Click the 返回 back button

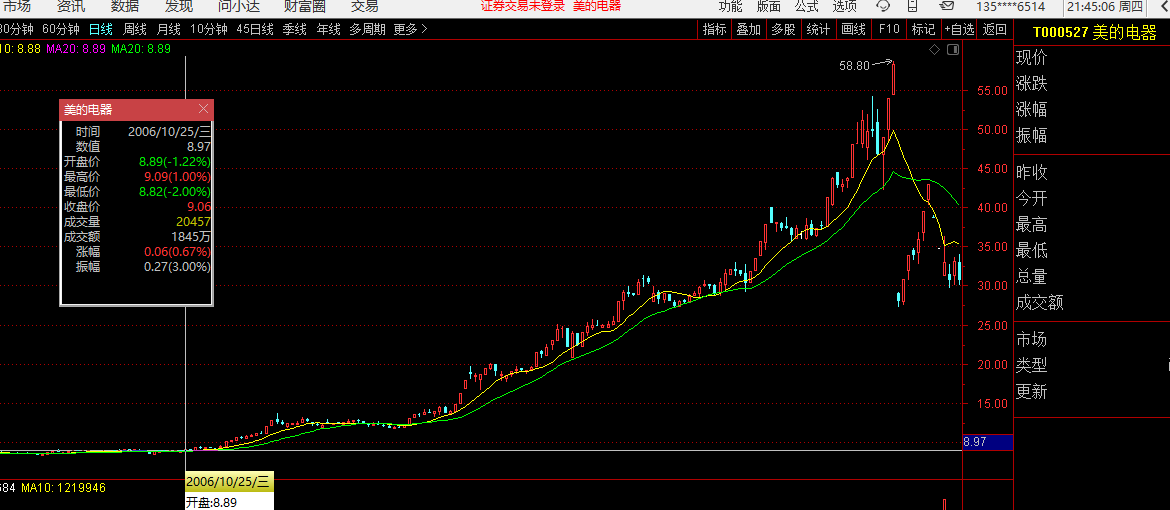click(994, 29)
